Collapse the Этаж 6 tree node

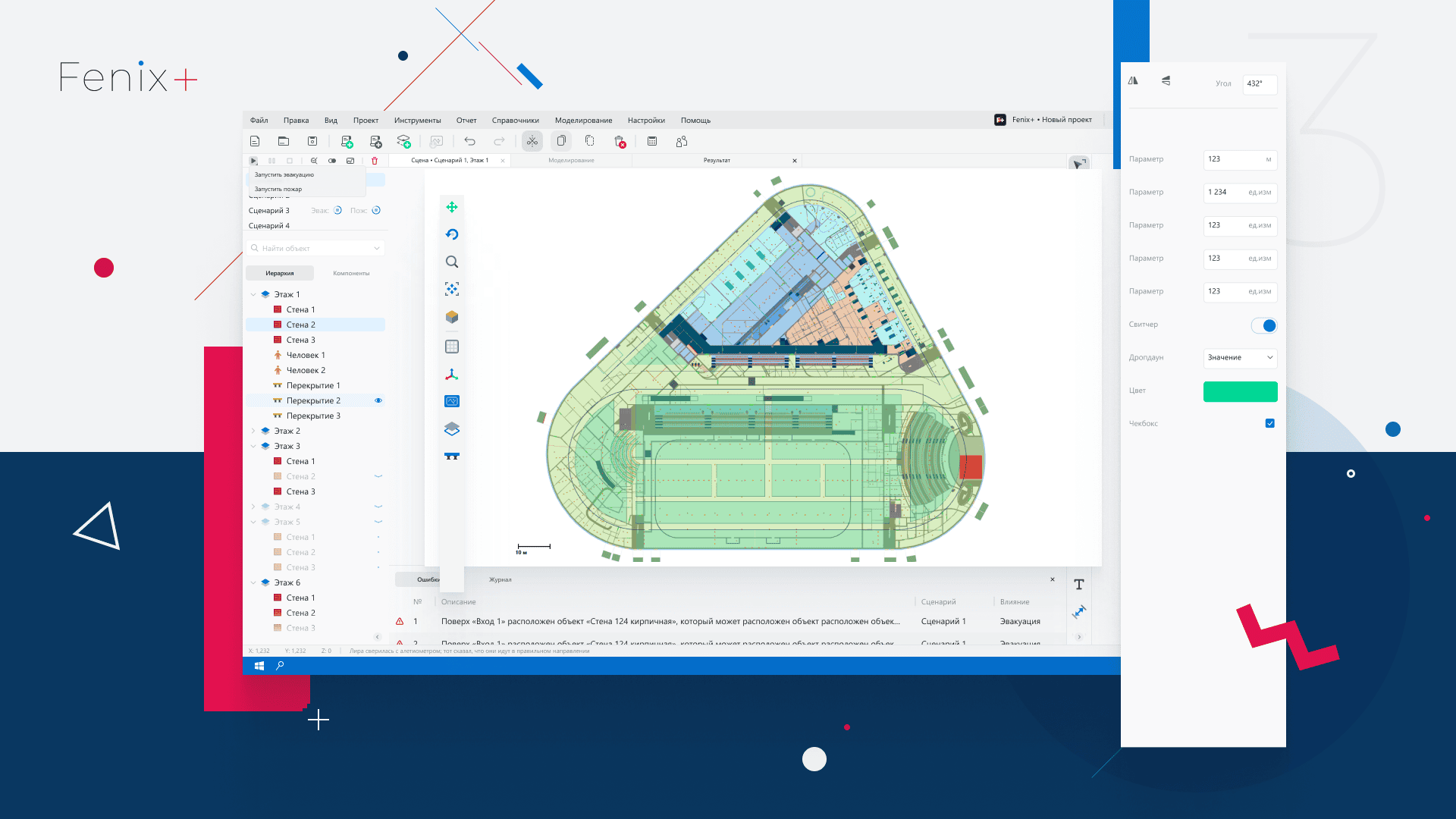(253, 582)
